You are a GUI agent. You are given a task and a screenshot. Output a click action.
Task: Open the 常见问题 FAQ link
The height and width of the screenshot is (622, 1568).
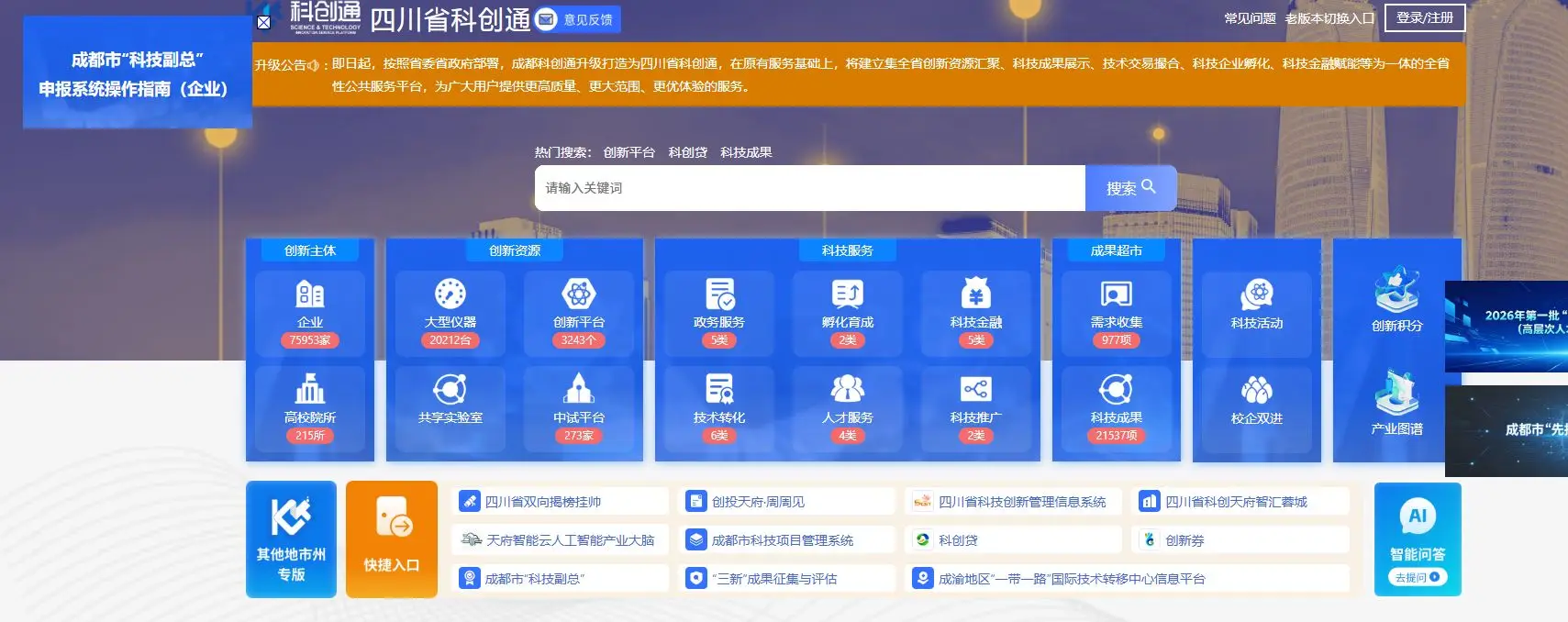click(1250, 18)
